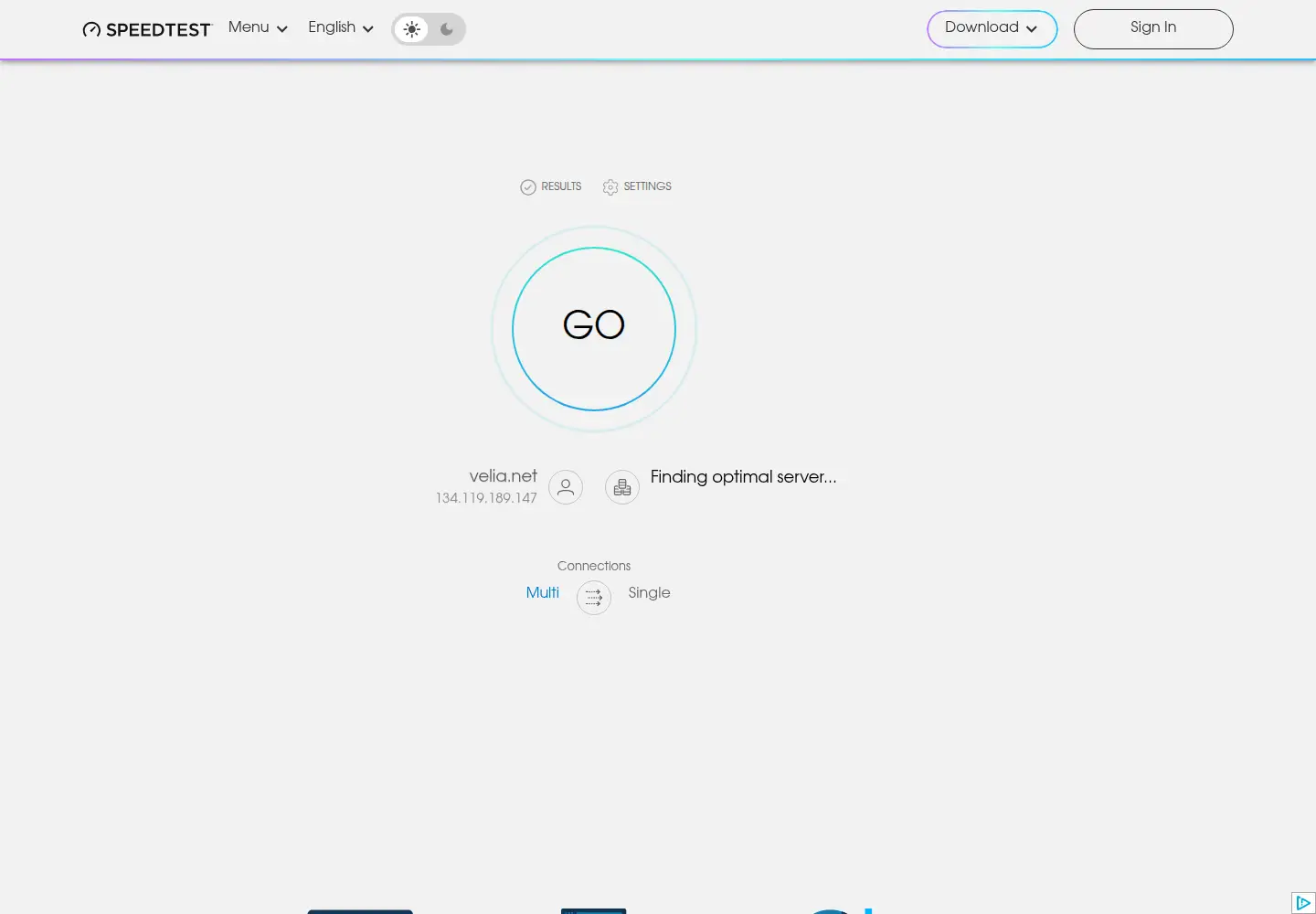1316x914 pixels.
Task: Select Multi connections mode
Action: [x=543, y=592]
